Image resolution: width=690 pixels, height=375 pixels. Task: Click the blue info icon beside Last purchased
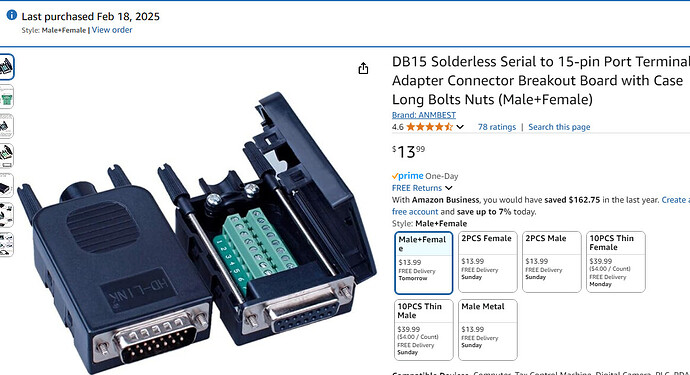tap(12, 15)
